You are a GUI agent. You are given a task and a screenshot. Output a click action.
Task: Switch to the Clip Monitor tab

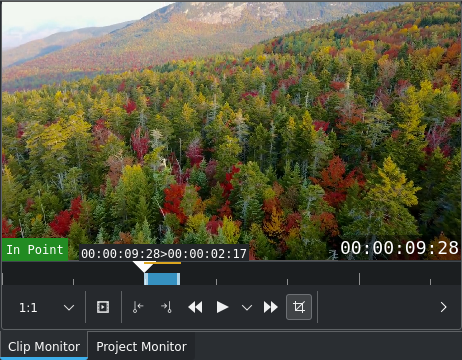(44, 346)
